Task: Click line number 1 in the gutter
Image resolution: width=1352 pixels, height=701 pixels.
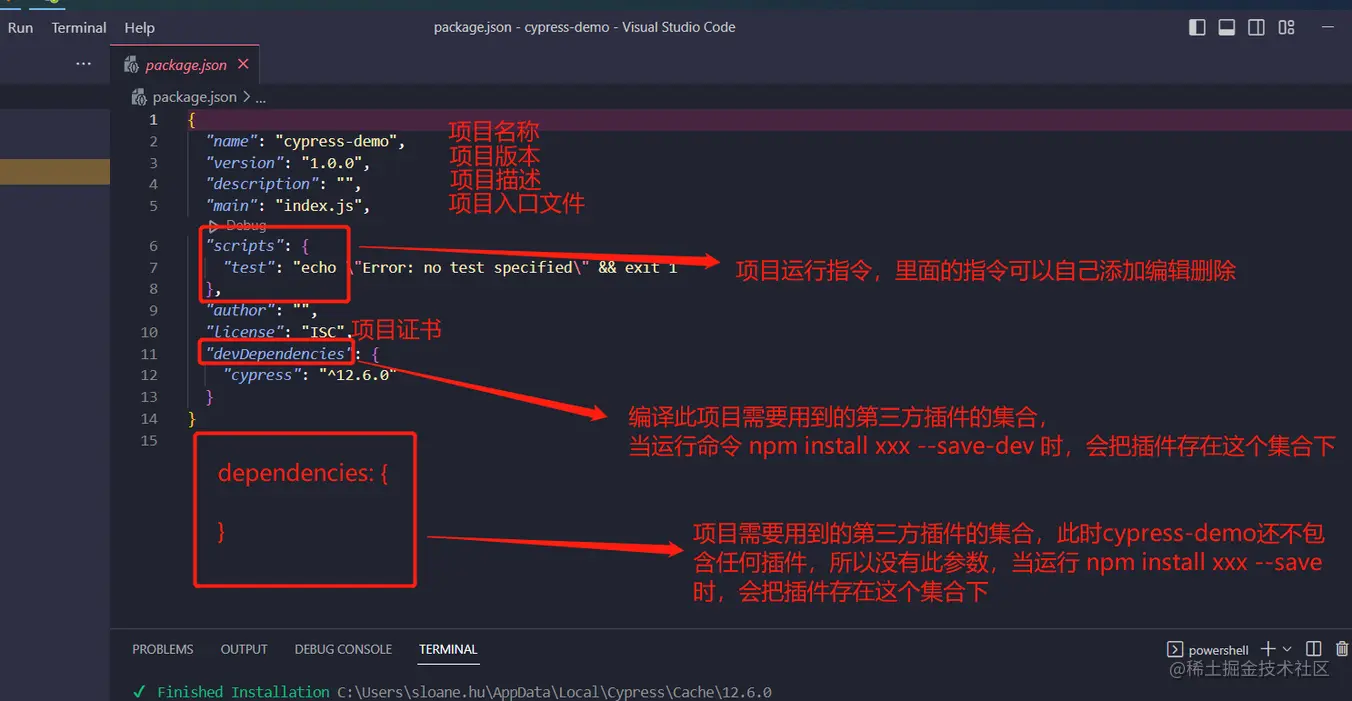Action: pyautogui.click(x=153, y=119)
